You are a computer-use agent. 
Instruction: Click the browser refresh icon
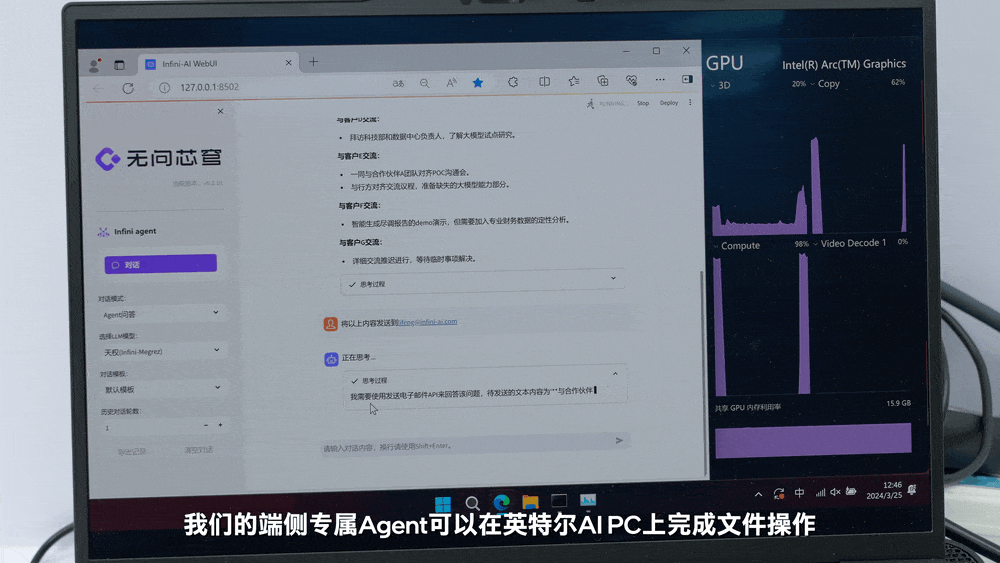point(128,88)
